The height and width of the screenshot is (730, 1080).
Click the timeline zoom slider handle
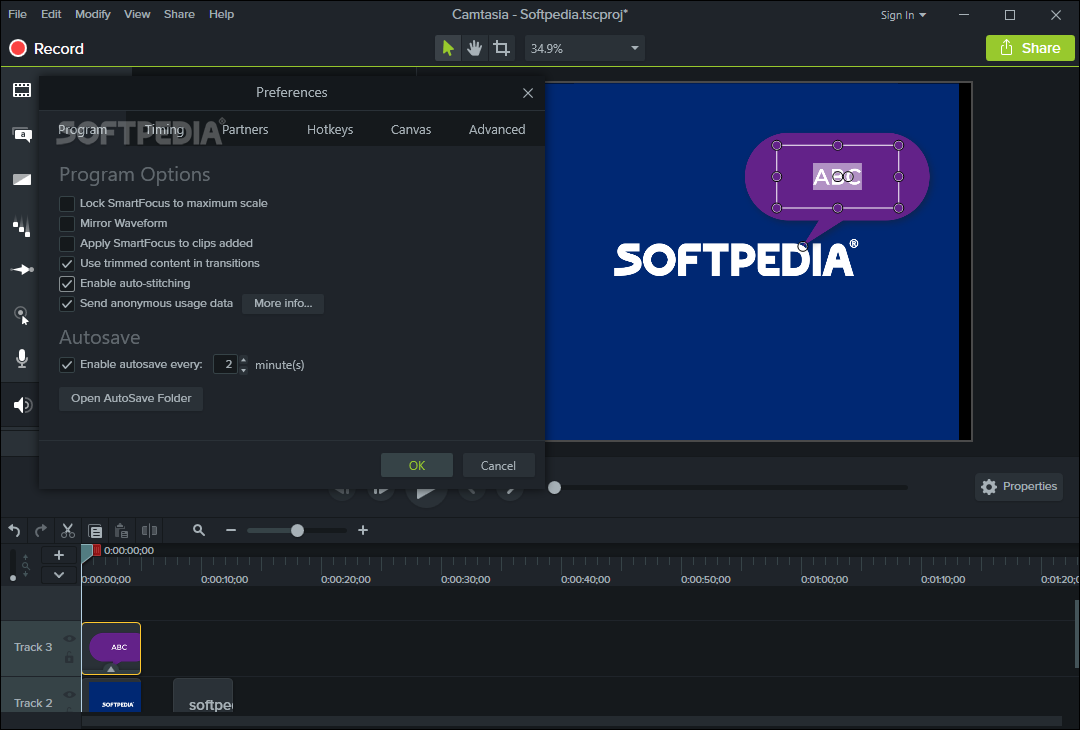click(x=297, y=530)
